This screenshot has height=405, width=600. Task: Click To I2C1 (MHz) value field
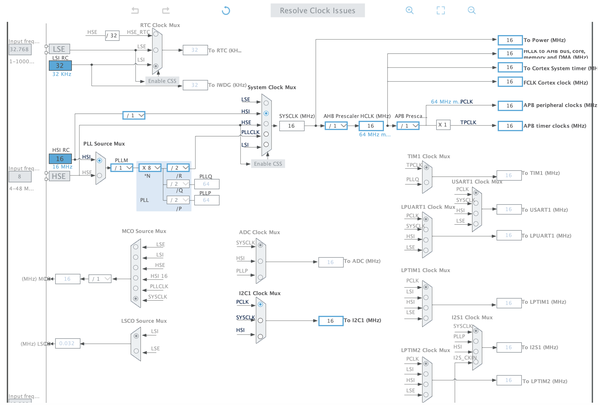pos(331,321)
